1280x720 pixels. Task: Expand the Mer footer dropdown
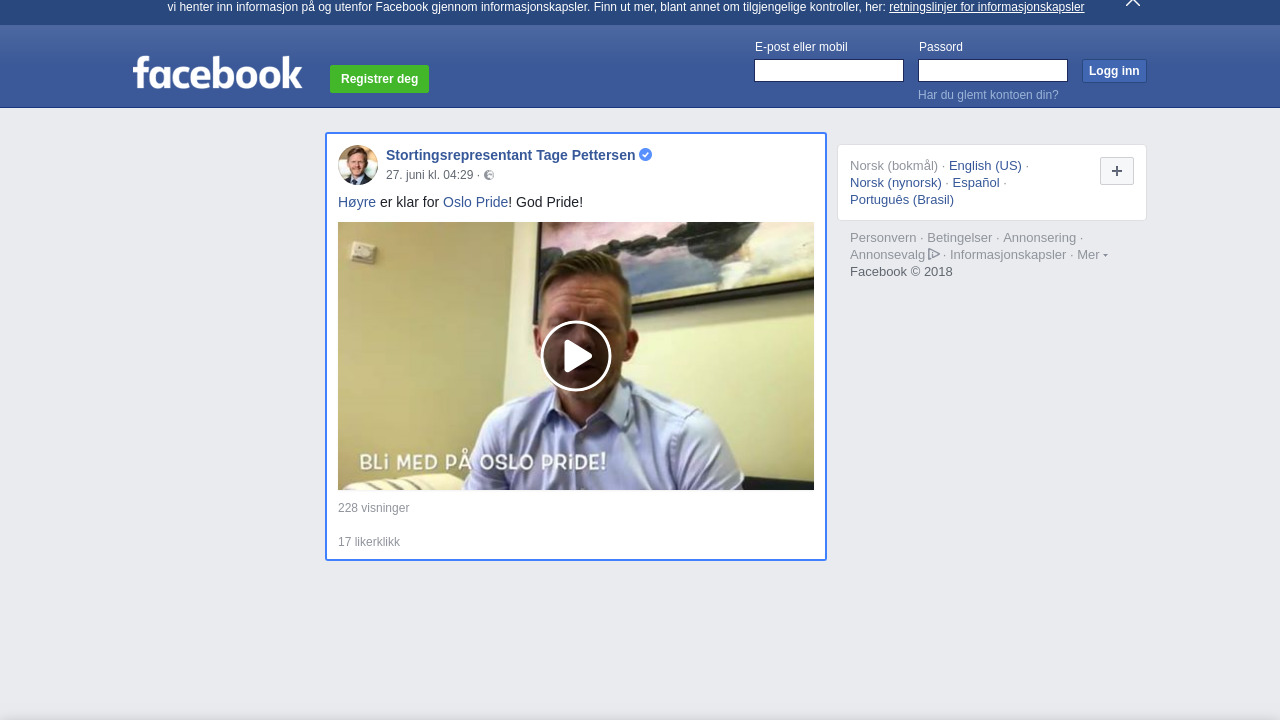tap(1092, 255)
